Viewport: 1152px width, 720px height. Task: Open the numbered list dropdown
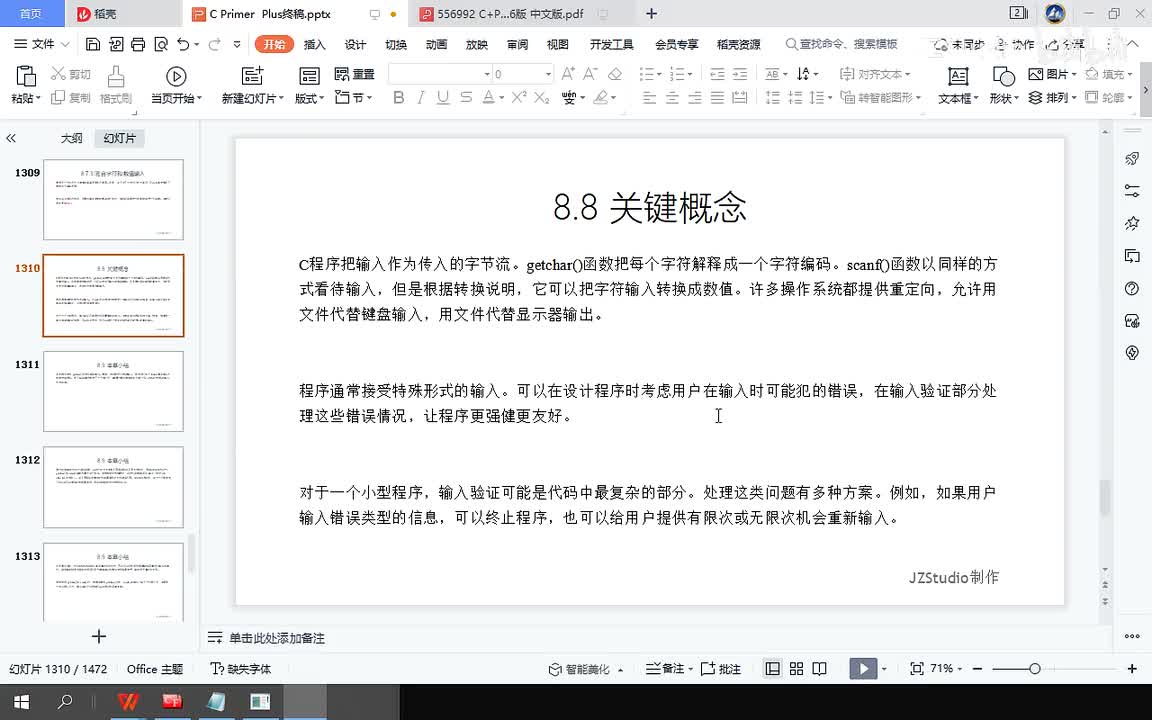[689, 74]
